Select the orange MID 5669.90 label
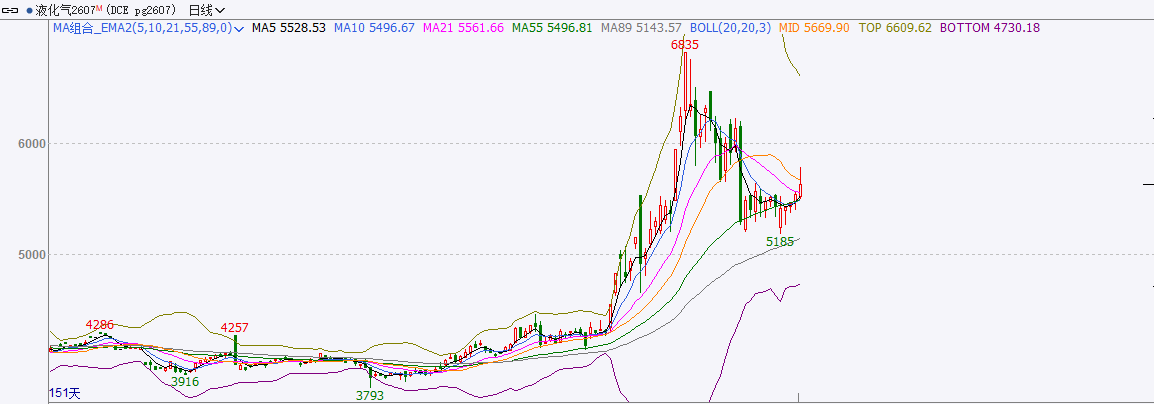The height and width of the screenshot is (404, 1154). (814, 28)
